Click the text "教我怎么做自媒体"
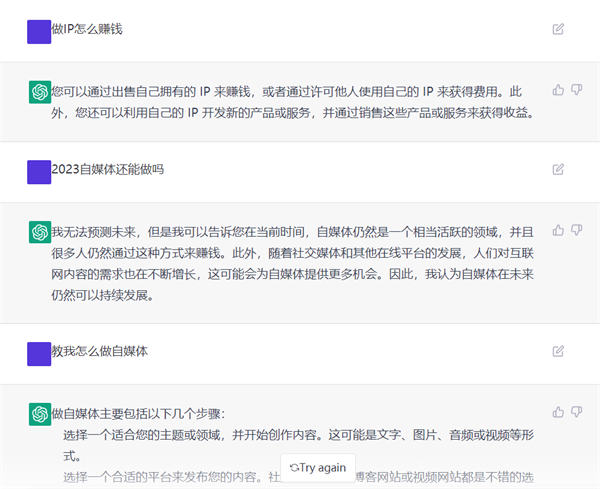The height and width of the screenshot is (489, 600). [99, 351]
